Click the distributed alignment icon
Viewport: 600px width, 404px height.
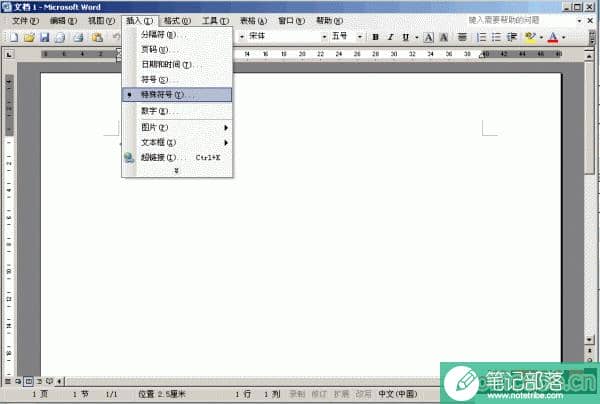point(462,37)
